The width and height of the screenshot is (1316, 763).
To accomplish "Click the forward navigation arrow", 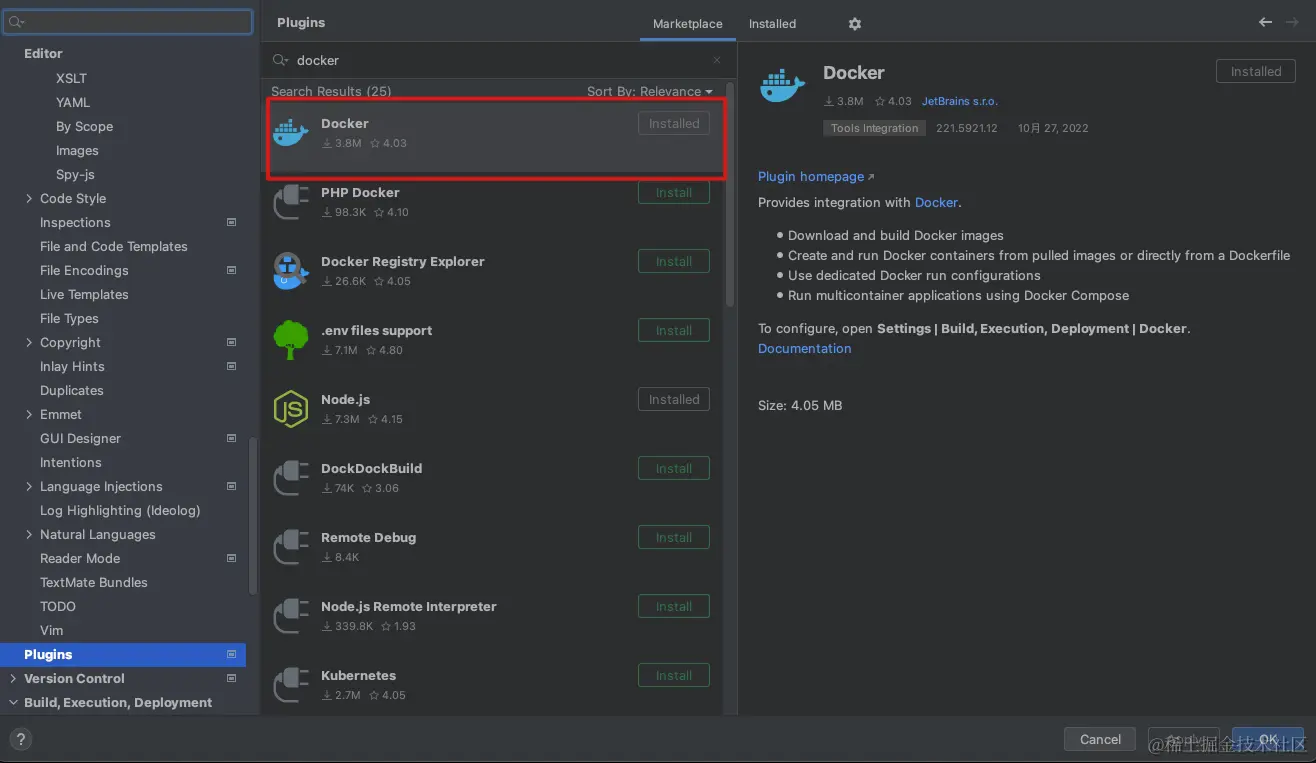I will click(1293, 22).
